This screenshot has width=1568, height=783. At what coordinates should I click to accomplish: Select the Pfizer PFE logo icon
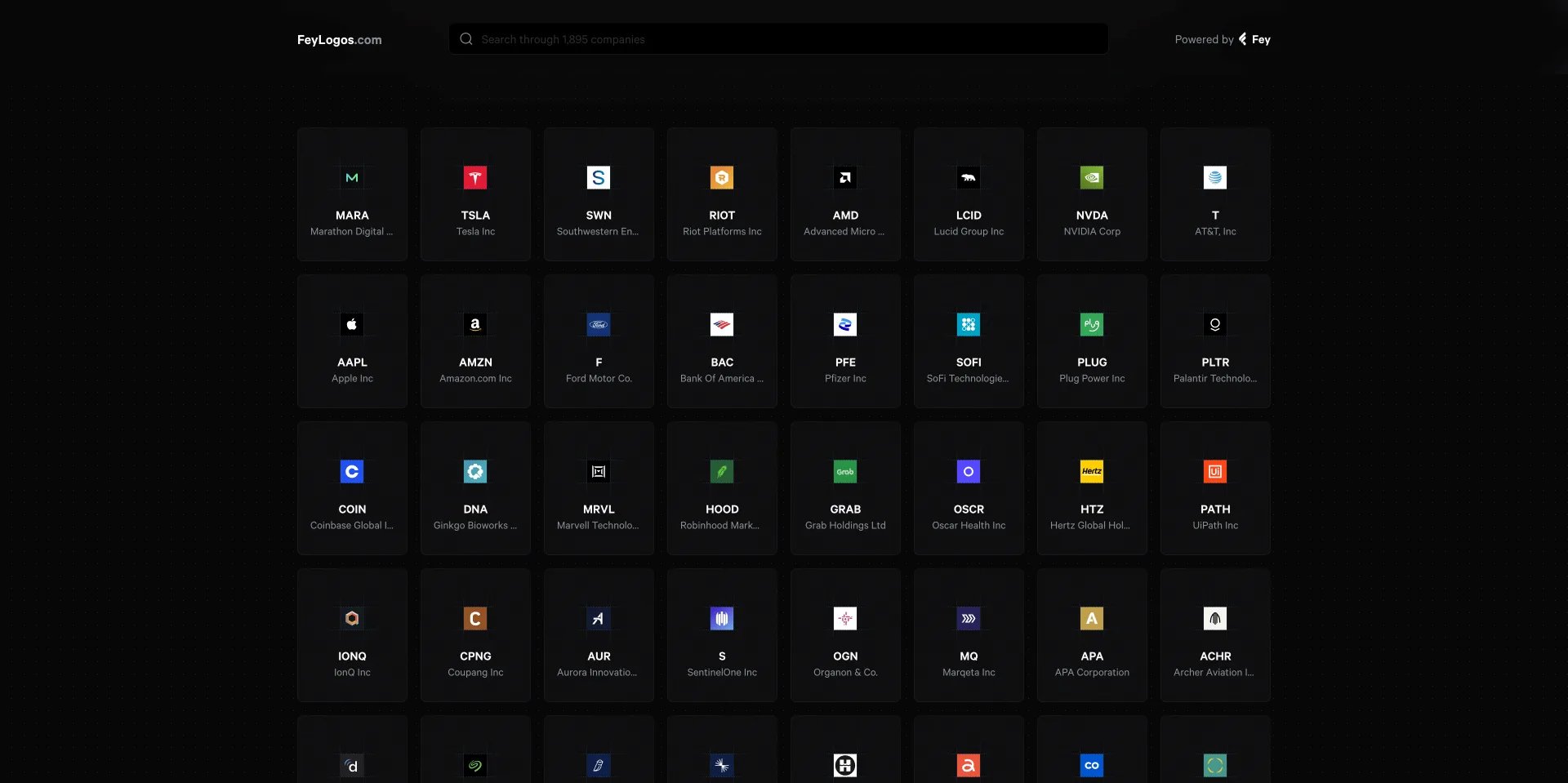tap(845, 324)
